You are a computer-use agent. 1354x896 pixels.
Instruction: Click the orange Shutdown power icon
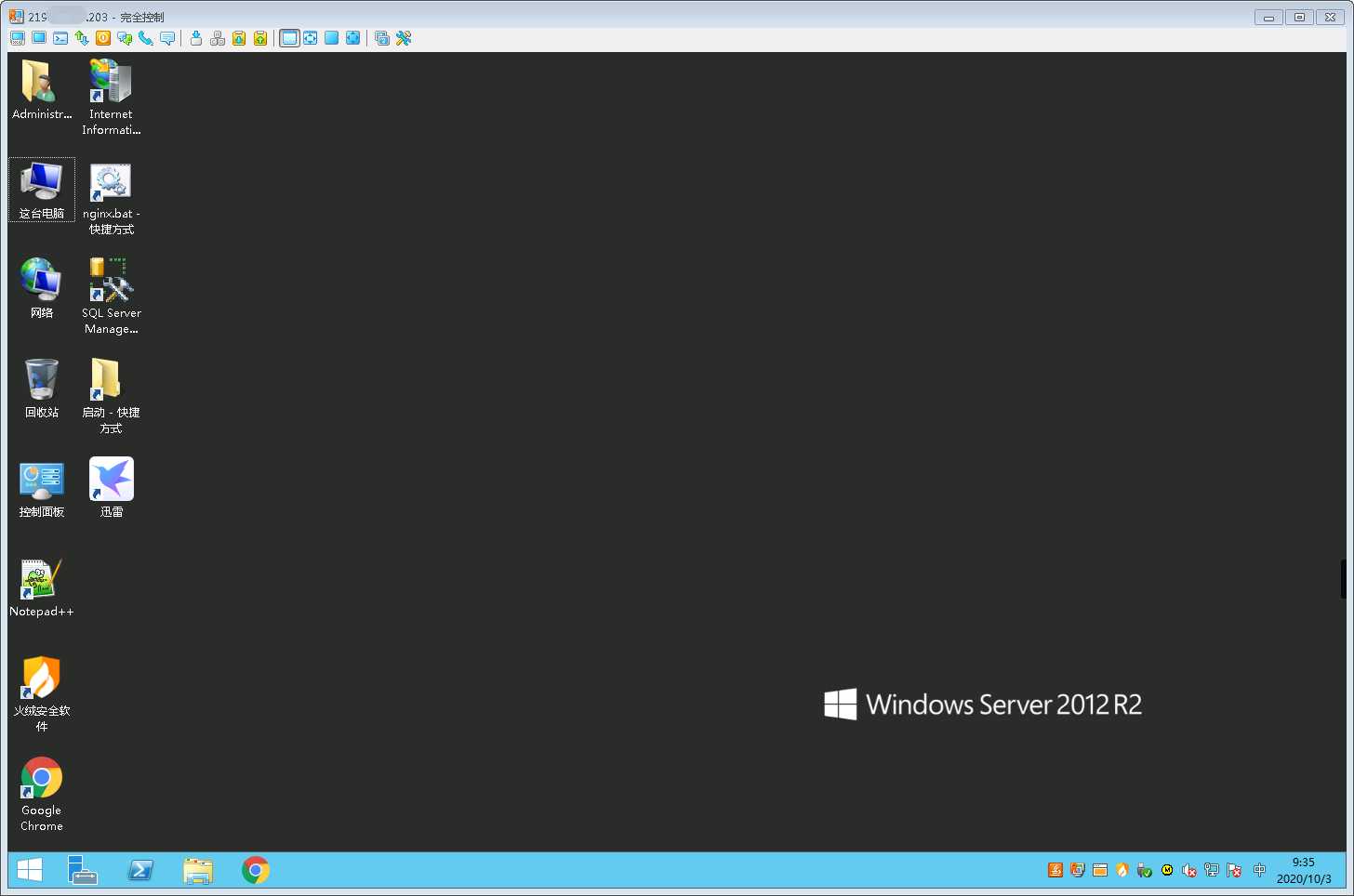103,38
